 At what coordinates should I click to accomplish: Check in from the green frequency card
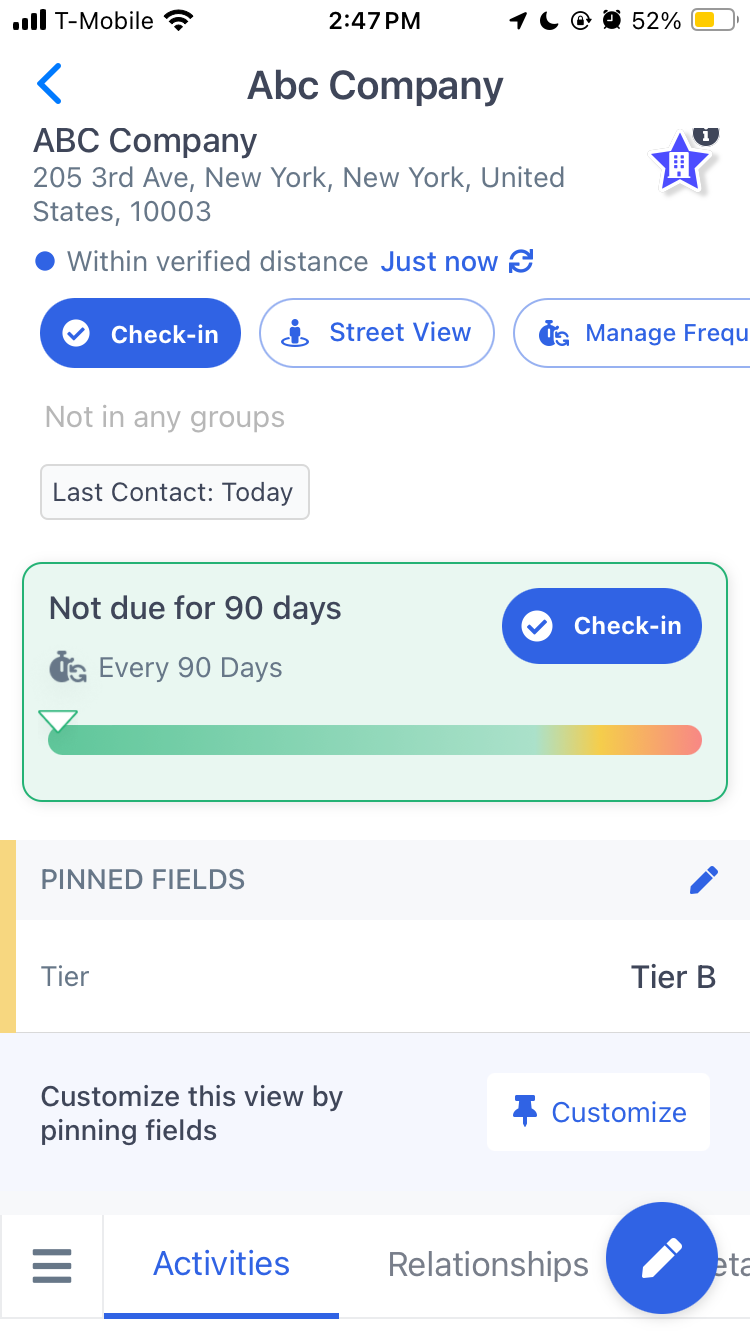coord(602,626)
